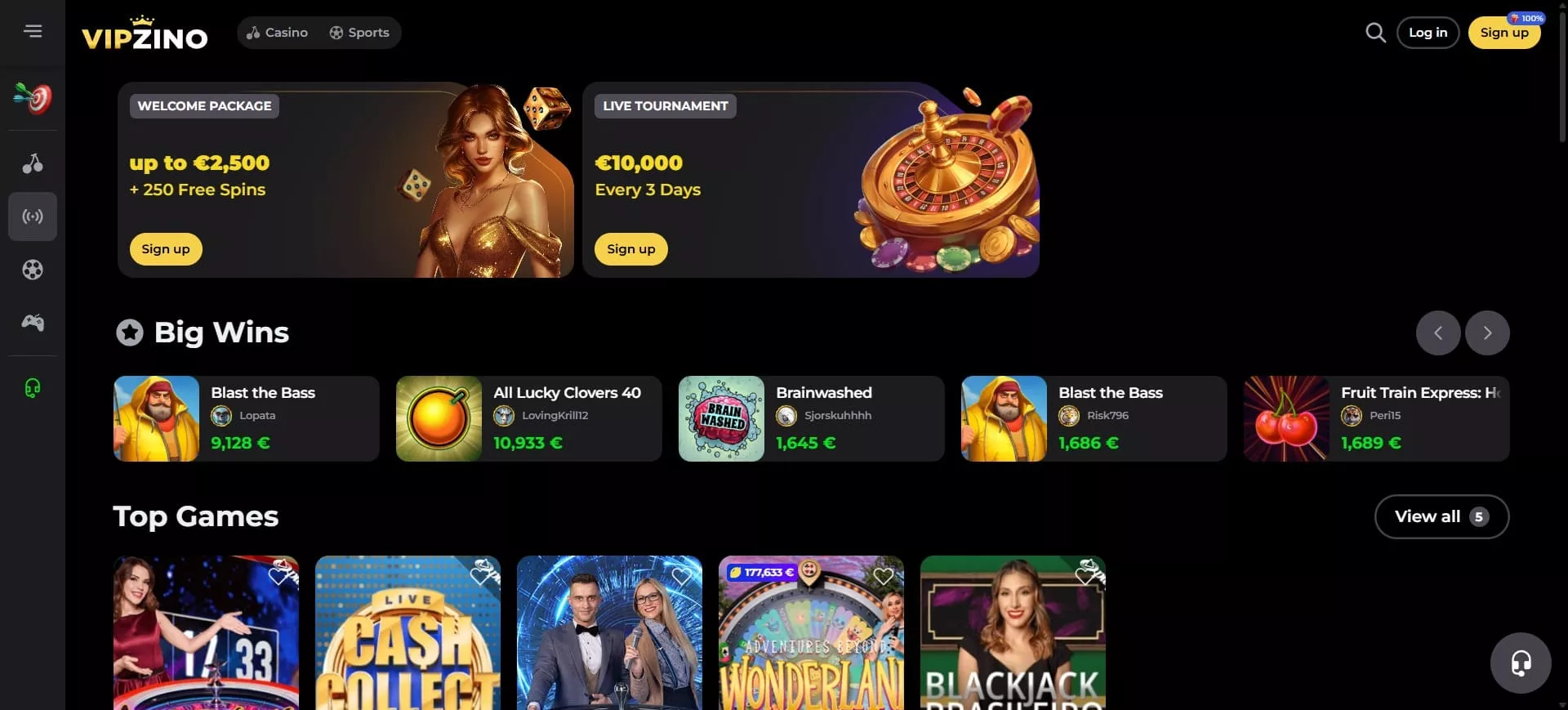Viewport: 1568px width, 710px height.
Task: Toggle the favorite heart on Adventures Beyond Wonderland
Action: tap(883, 576)
